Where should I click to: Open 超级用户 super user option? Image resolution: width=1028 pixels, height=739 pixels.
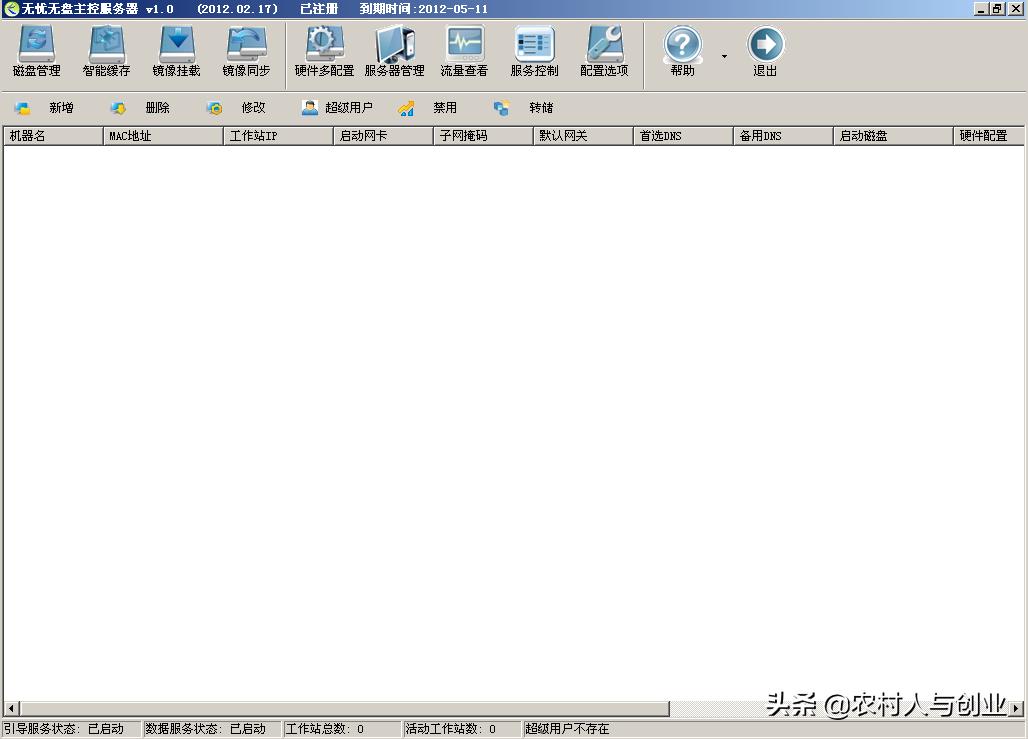point(337,108)
